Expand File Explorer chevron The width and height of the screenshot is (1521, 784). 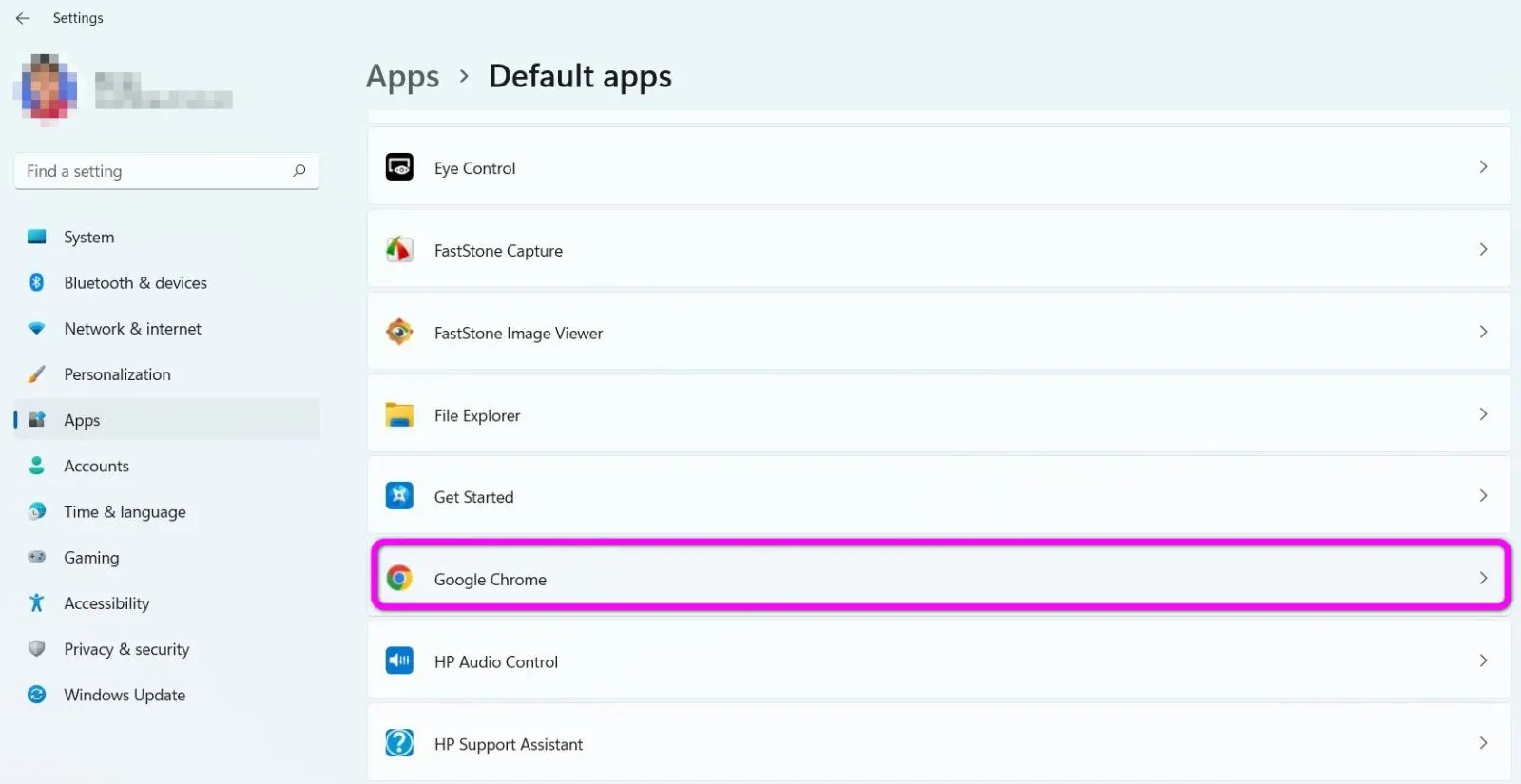click(1483, 414)
